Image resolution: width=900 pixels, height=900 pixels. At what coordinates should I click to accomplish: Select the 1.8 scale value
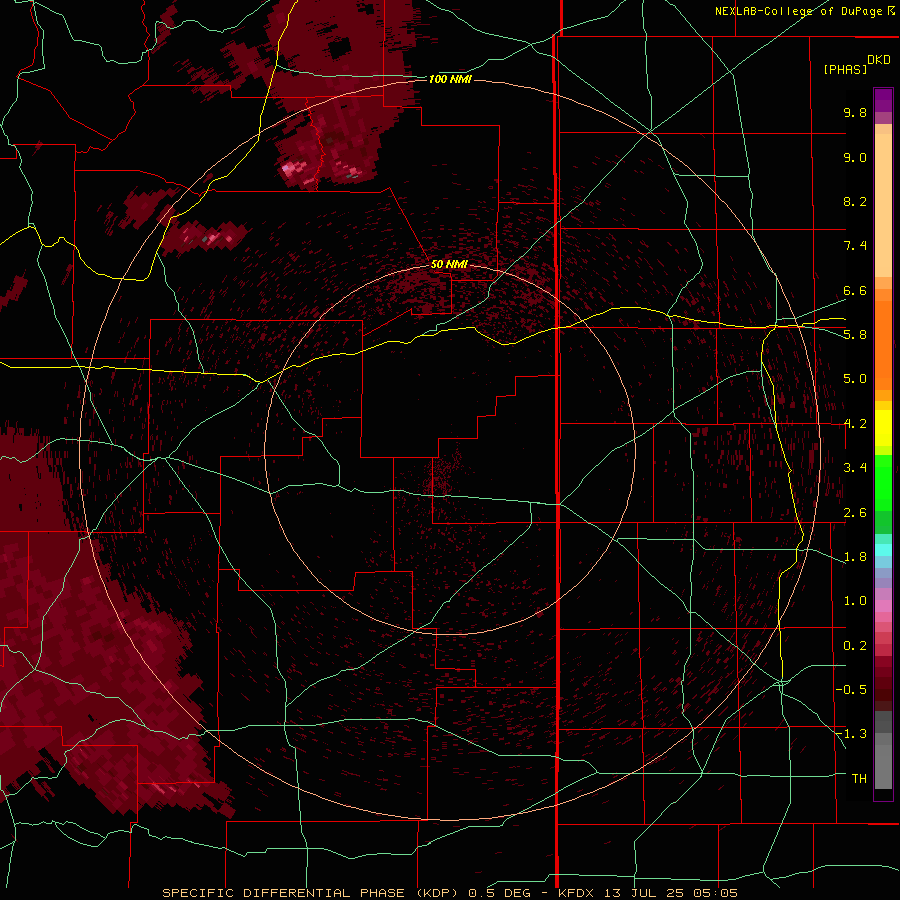(855, 557)
